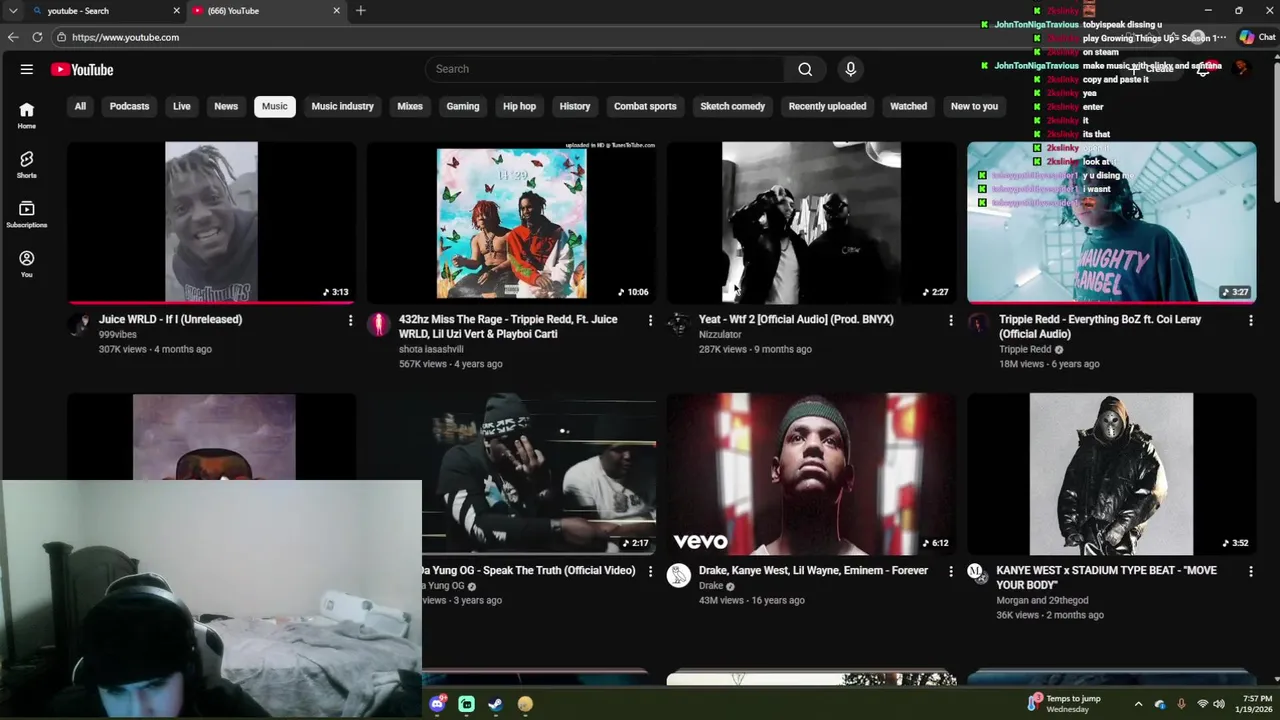Open the gold coin app in taskbar
The image size is (1280, 720).
pos(525,704)
